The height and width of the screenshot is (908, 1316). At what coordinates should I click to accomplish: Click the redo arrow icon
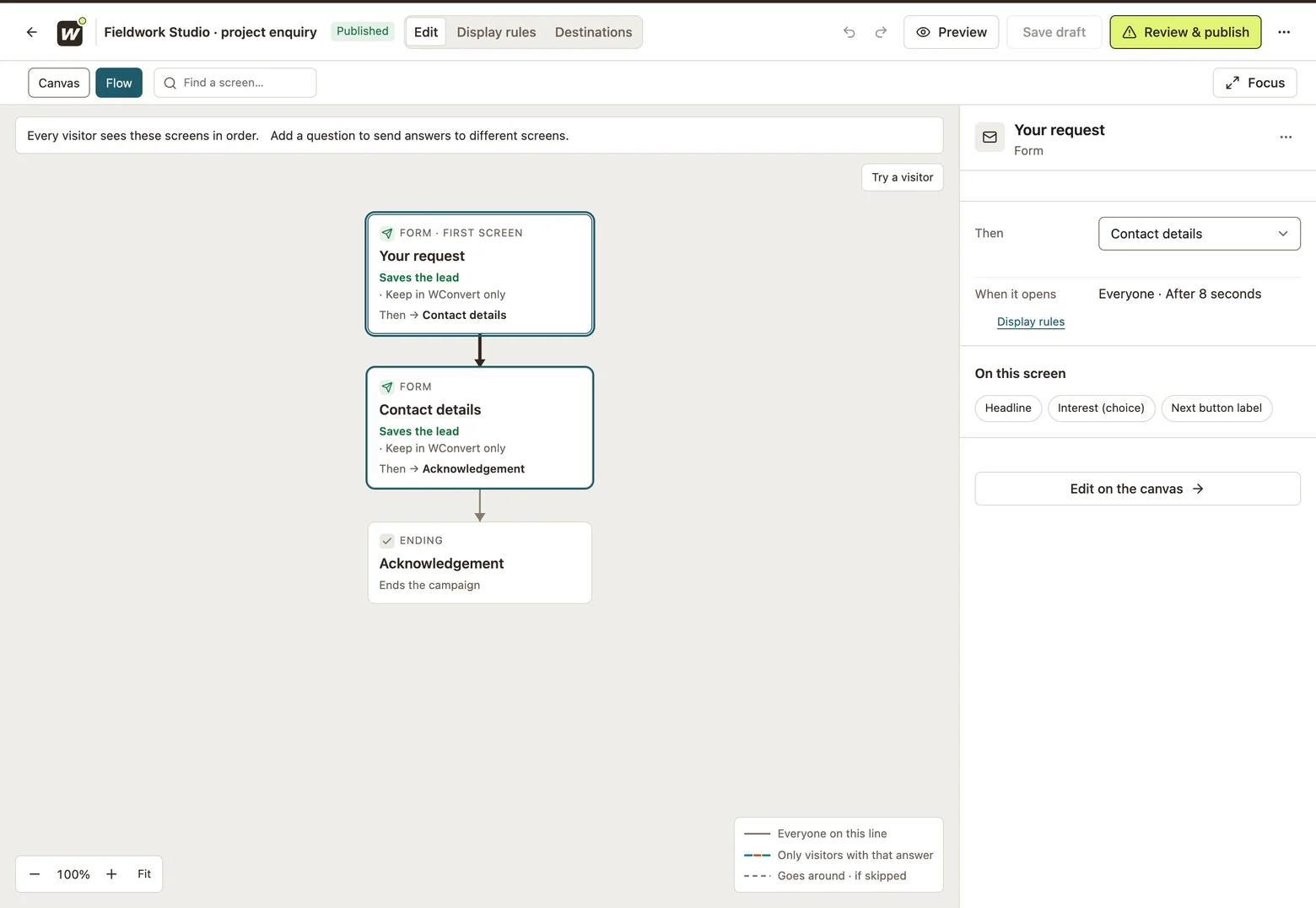point(881,32)
